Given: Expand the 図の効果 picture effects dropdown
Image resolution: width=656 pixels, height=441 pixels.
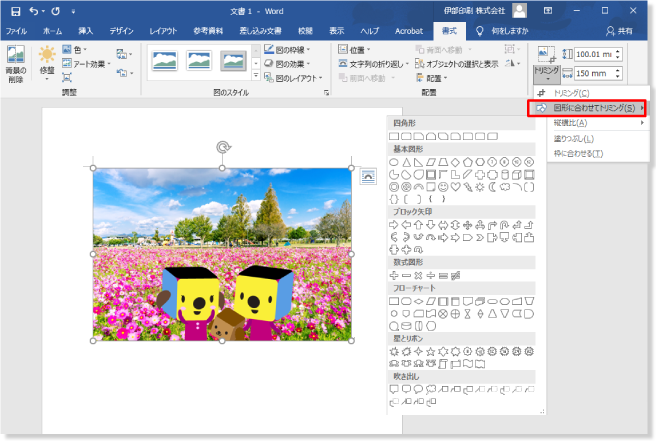Looking at the screenshot, I should tap(287, 64).
